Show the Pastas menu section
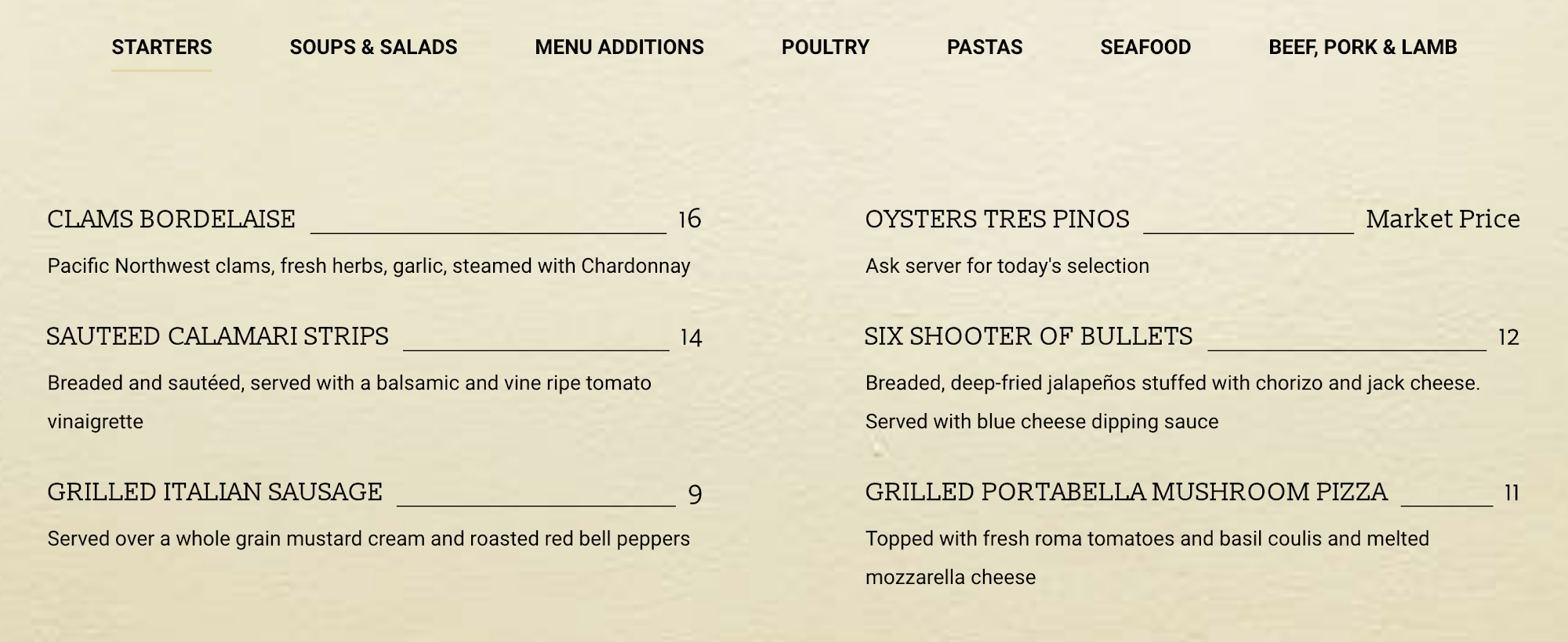The image size is (1568, 642). (985, 47)
